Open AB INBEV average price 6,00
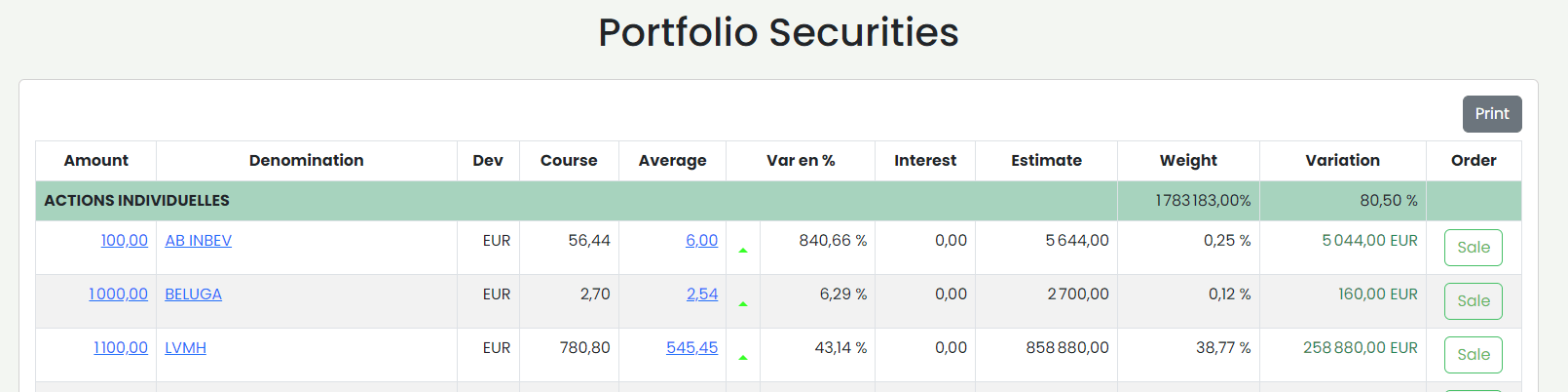Image resolution: width=1568 pixels, height=392 pixels. click(x=701, y=241)
